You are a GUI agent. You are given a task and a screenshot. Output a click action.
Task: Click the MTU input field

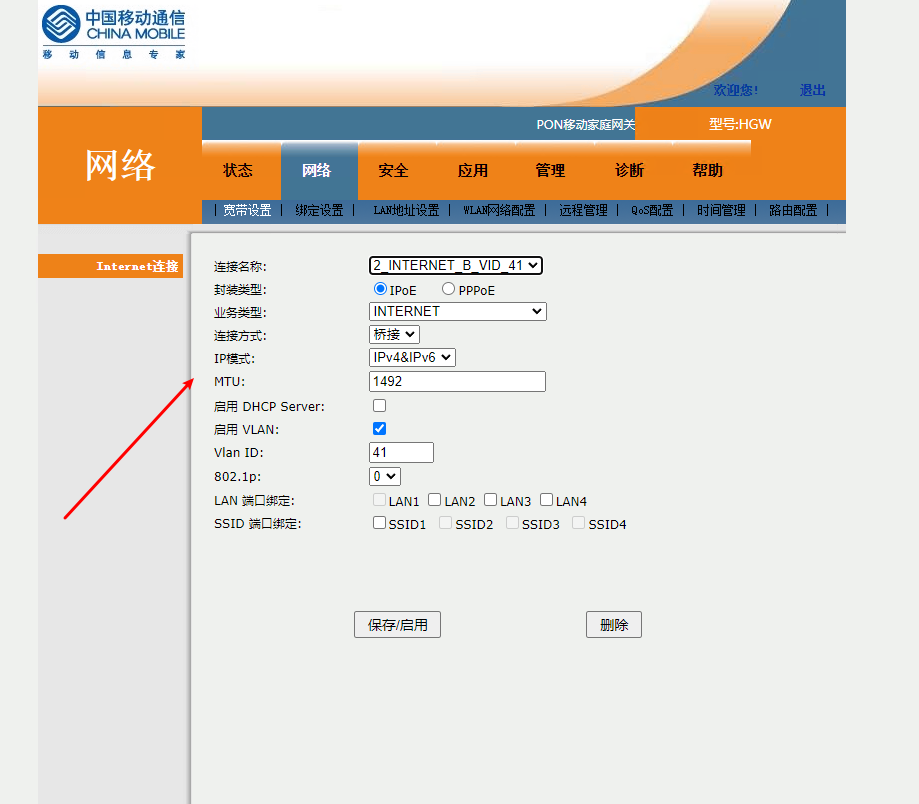[457, 381]
